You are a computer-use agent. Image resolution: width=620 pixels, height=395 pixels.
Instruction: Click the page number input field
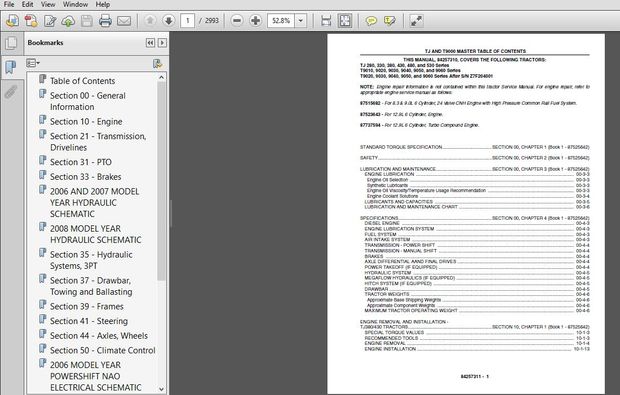(x=187, y=21)
